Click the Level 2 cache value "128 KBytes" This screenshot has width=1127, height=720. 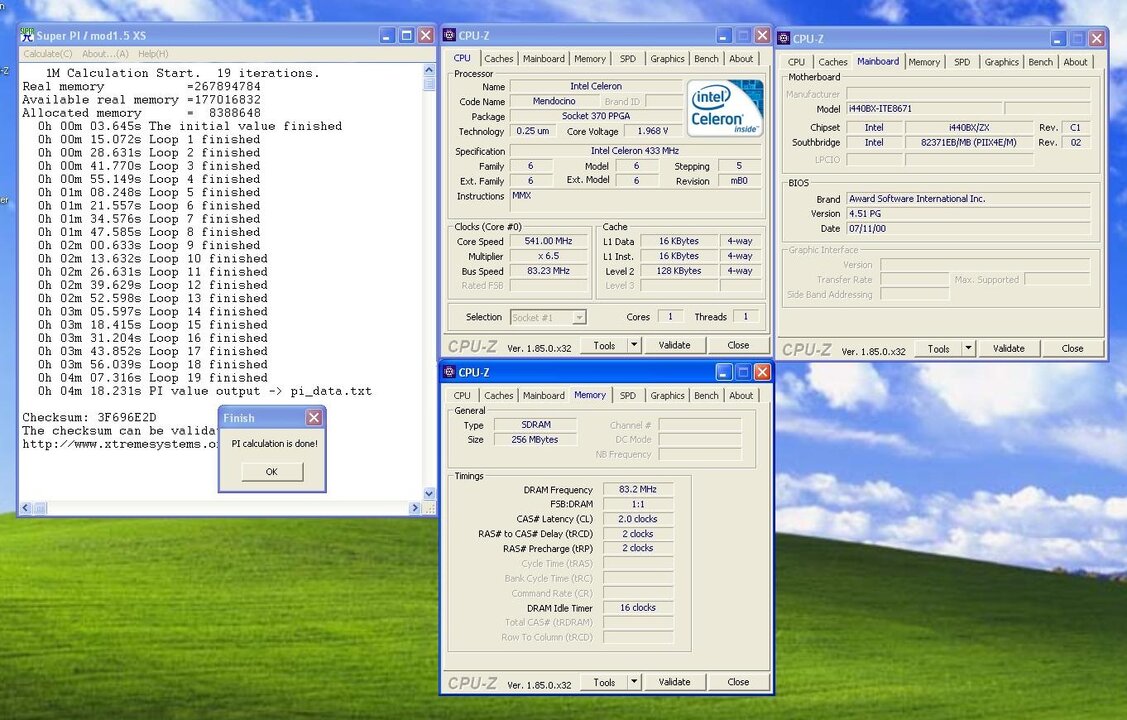pos(678,272)
